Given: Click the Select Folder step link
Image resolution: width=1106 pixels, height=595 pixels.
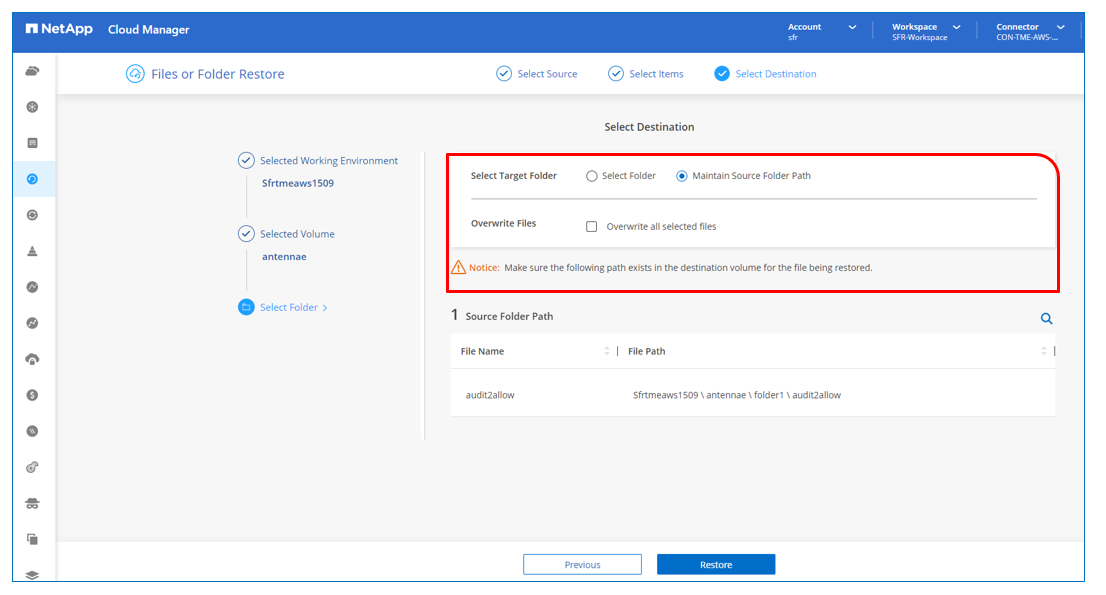Looking at the screenshot, I should coord(288,307).
